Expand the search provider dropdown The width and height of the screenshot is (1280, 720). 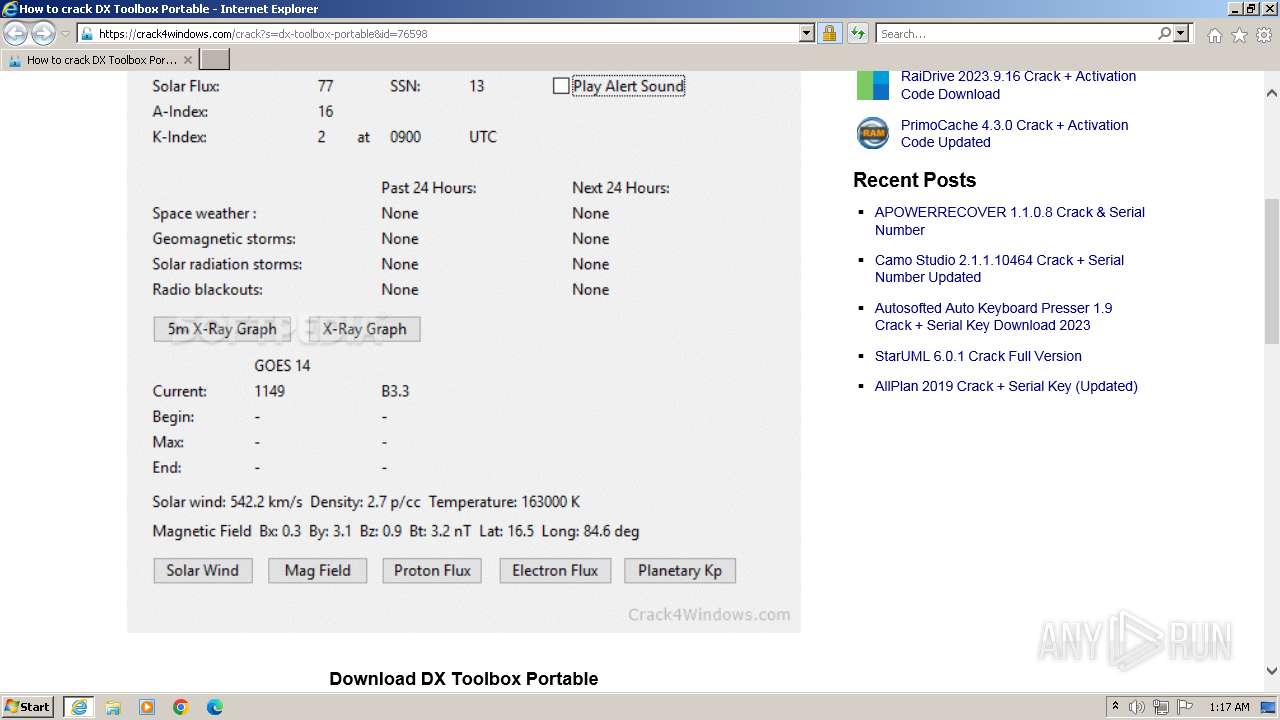[1182, 33]
